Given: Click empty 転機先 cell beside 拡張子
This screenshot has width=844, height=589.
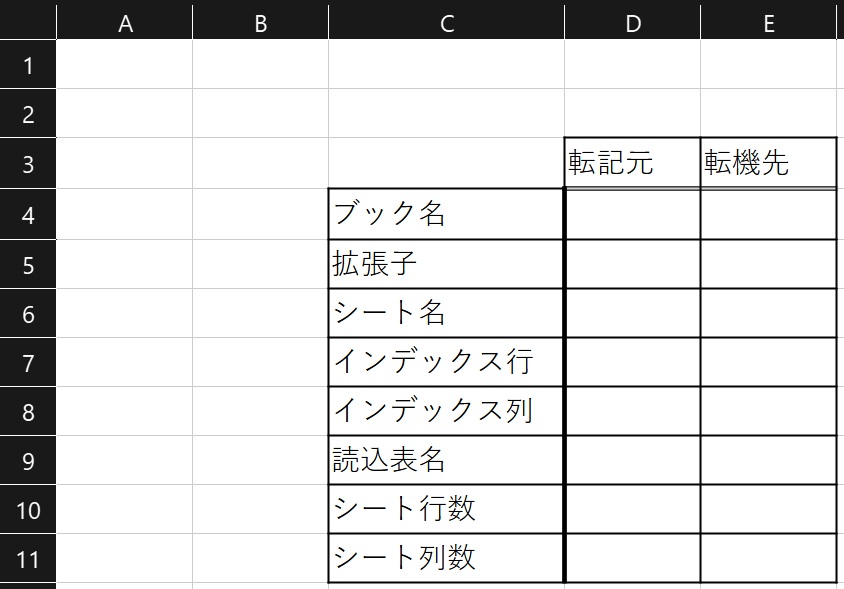Looking at the screenshot, I should [x=768, y=264].
